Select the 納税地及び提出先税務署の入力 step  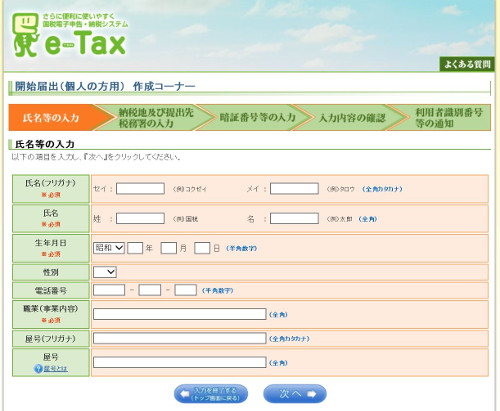(x=156, y=117)
